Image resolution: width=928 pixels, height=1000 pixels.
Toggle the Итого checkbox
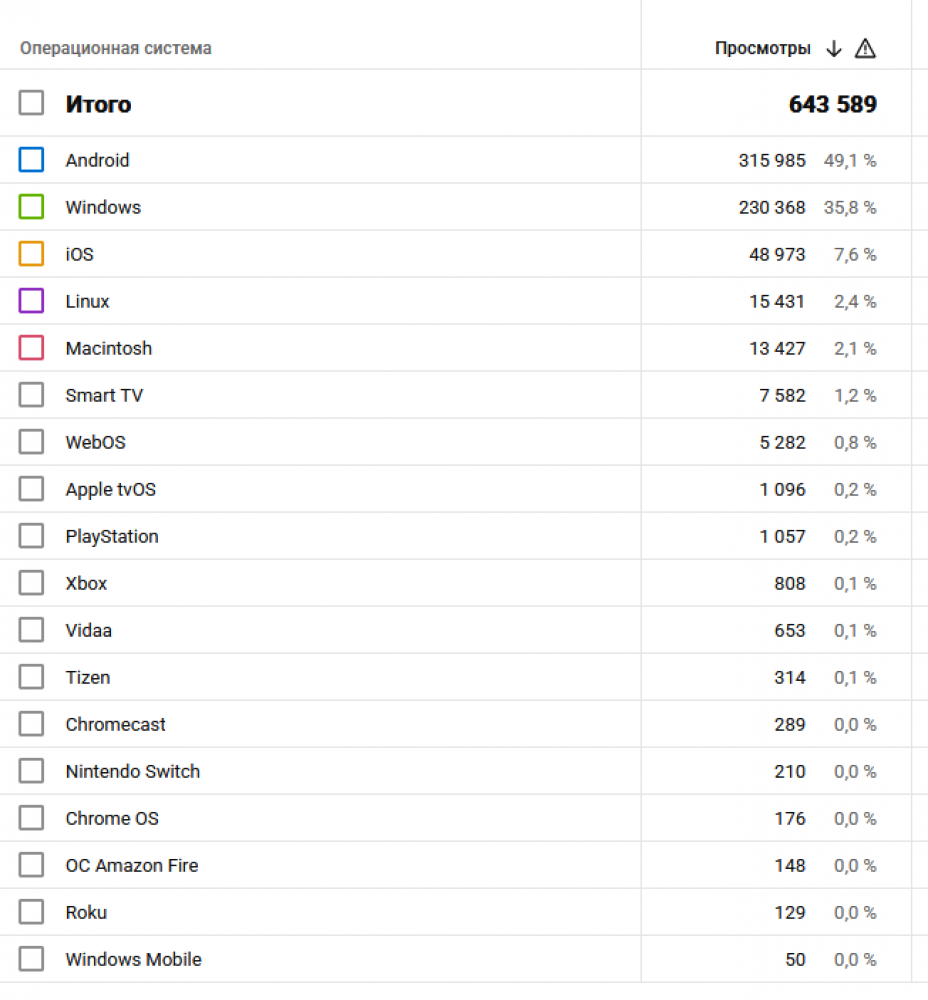point(32,103)
